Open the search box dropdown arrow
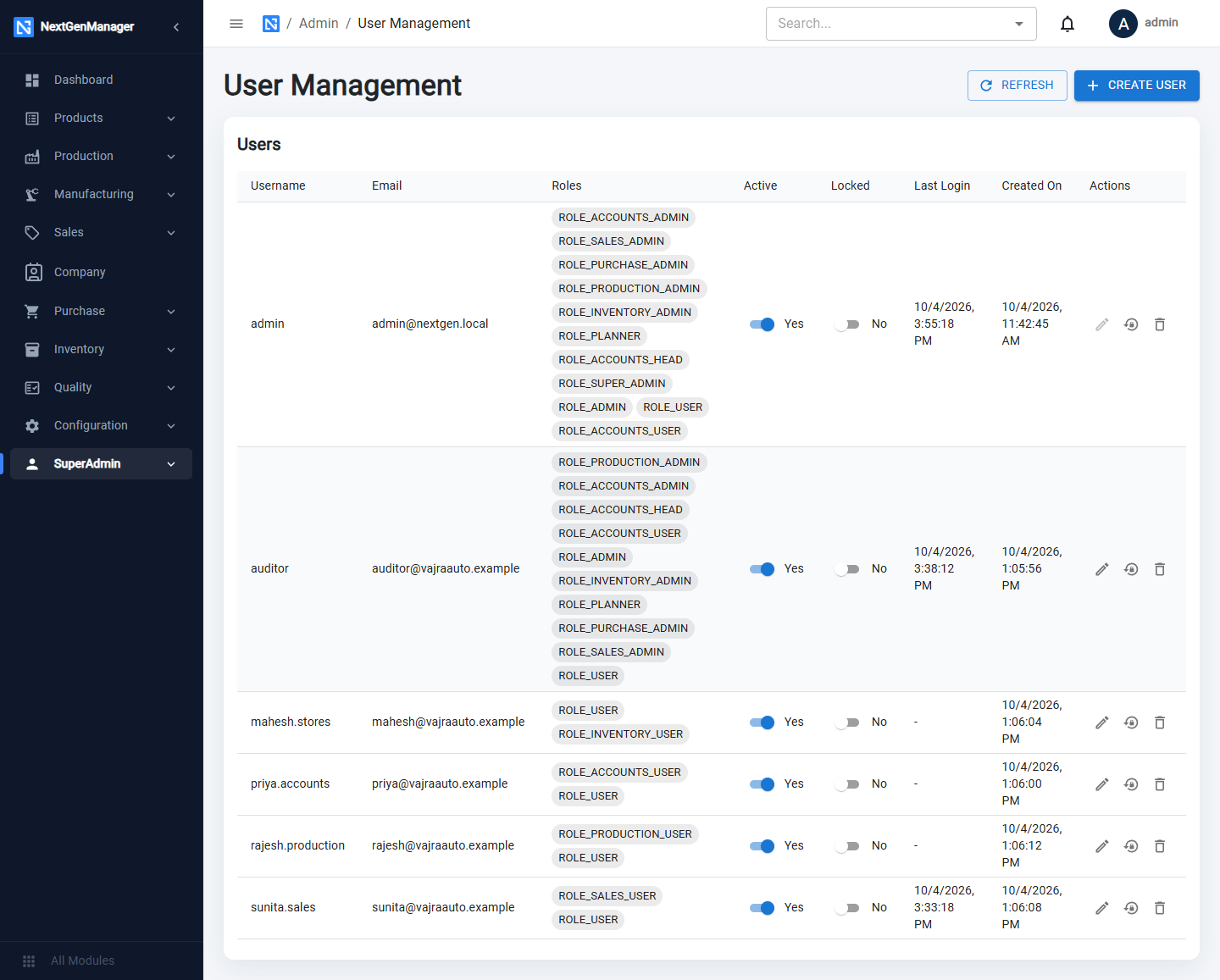This screenshot has width=1220, height=980. tap(1019, 24)
